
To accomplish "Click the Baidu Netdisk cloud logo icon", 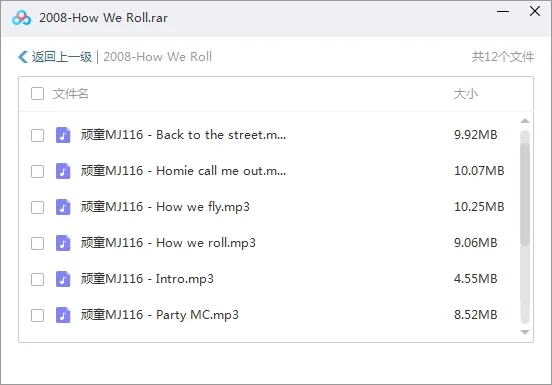I will point(21,18).
